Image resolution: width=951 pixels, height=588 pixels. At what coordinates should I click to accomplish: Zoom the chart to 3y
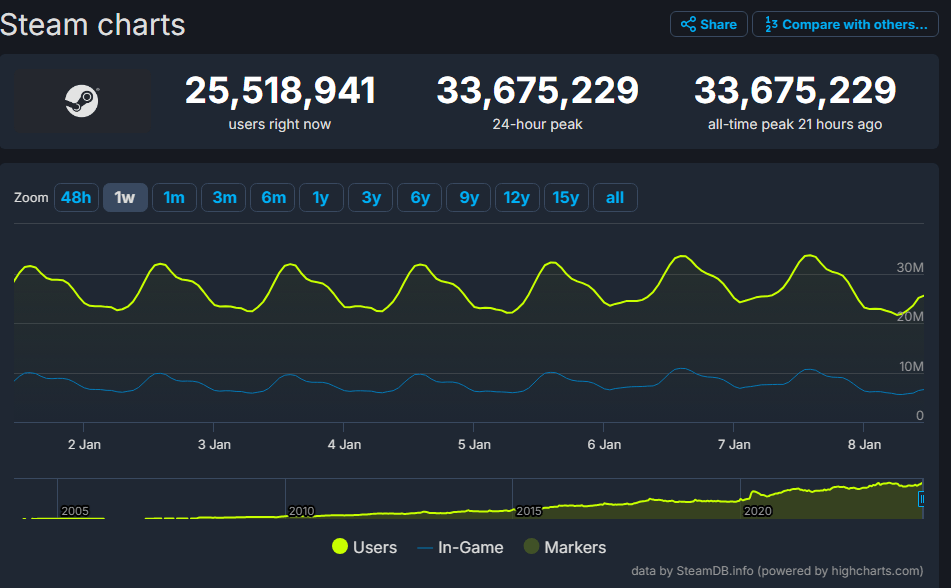pyautogui.click(x=371, y=197)
